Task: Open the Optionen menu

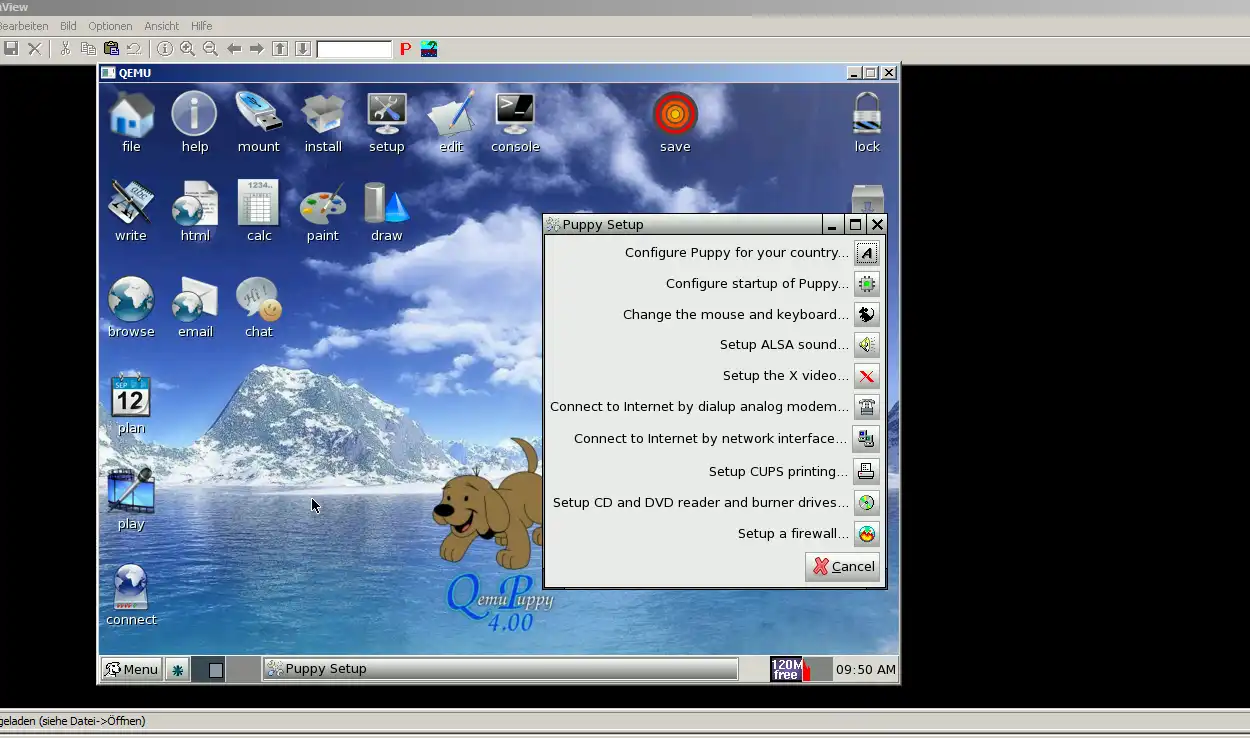Action: click(x=110, y=26)
